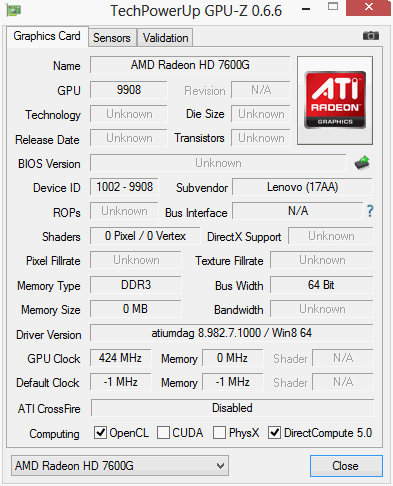Click the Subvendor Lenovo field
393x486 pixels.
click(x=302, y=187)
